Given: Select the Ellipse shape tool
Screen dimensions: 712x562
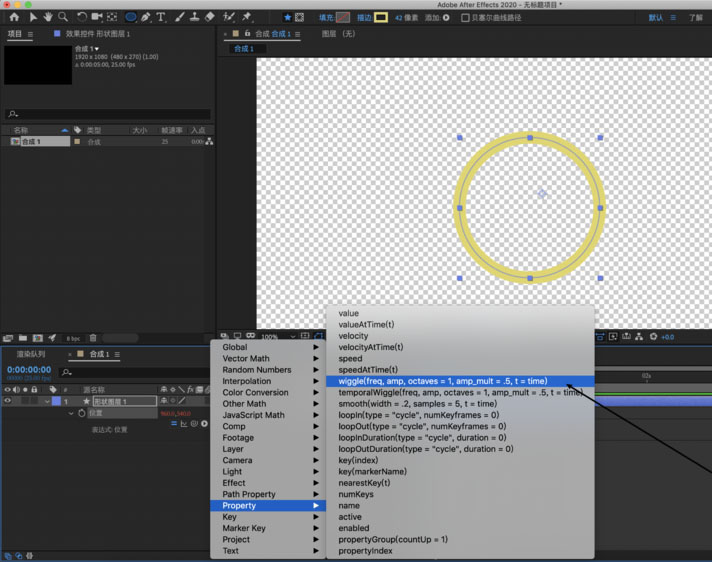Looking at the screenshot, I should [x=130, y=17].
